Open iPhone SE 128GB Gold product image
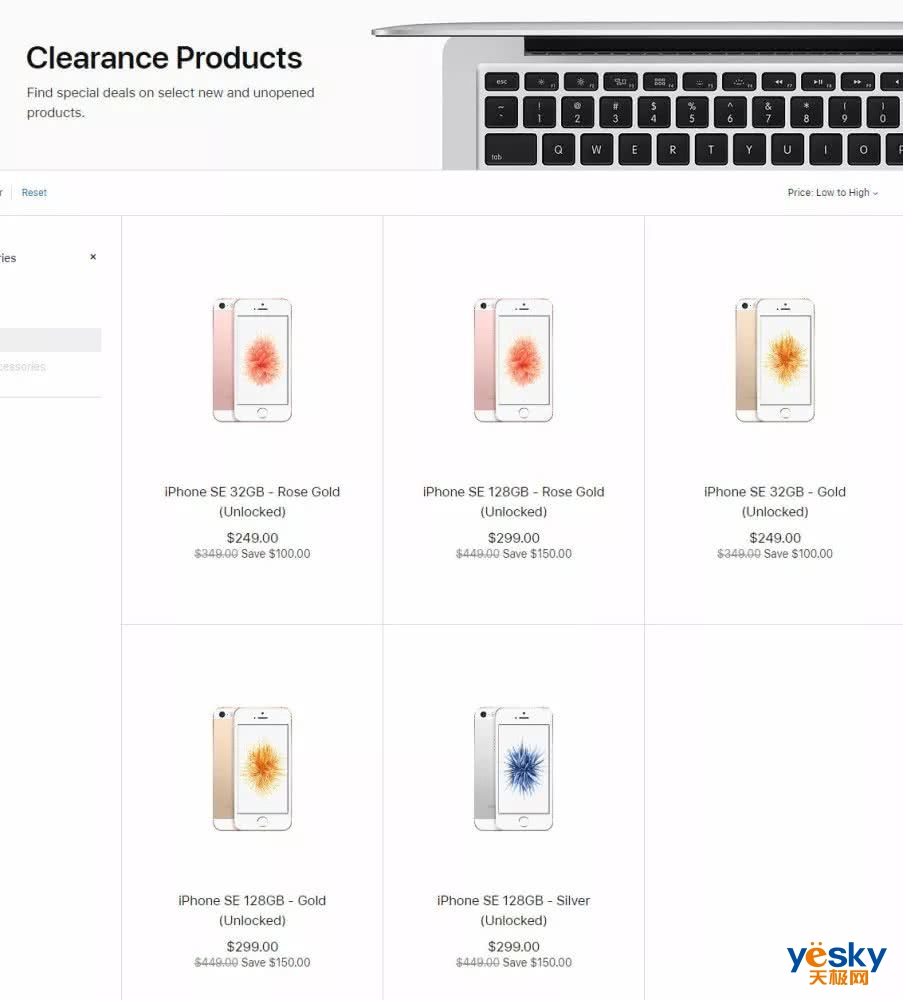 tap(253, 768)
